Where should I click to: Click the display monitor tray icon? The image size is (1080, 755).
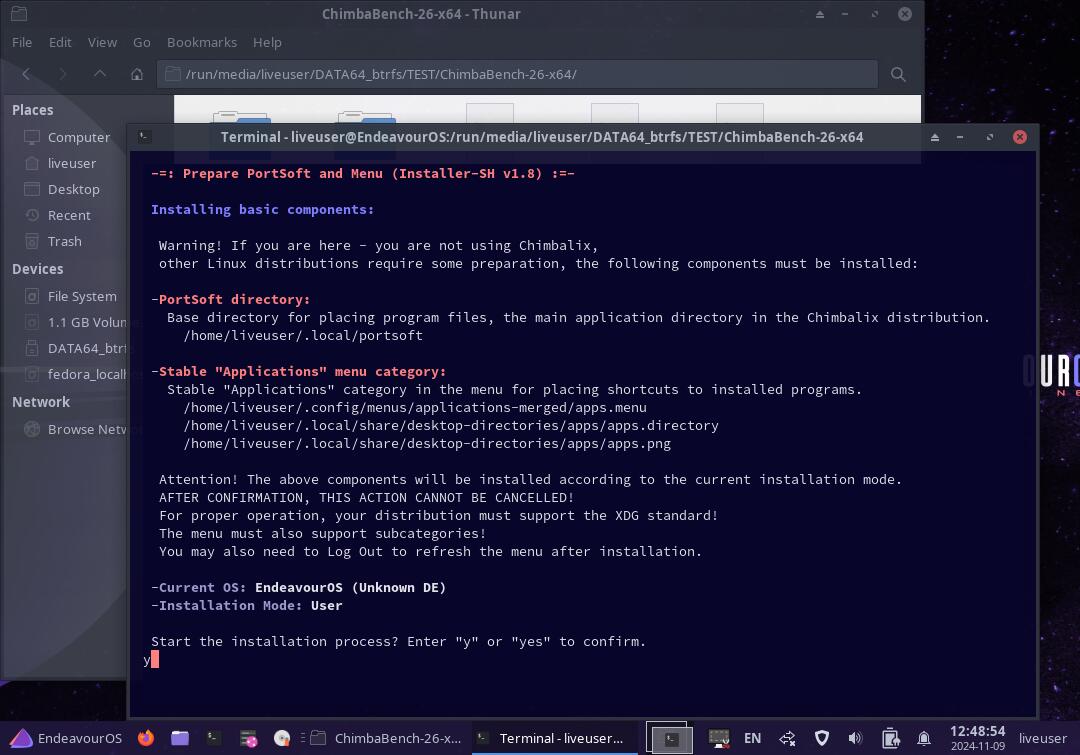click(x=719, y=738)
